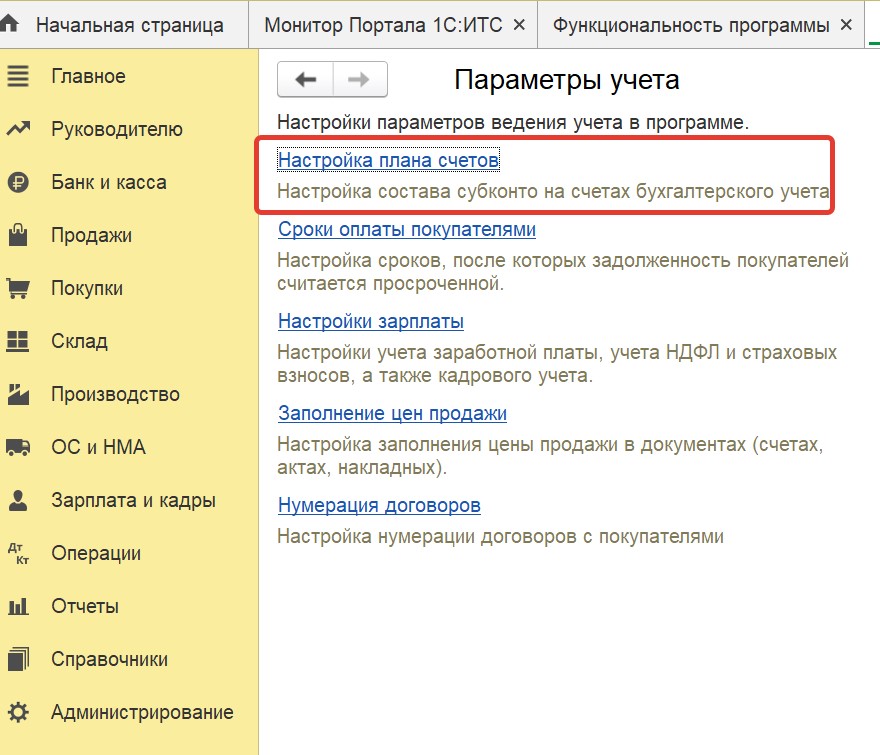The height and width of the screenshot is (755, 880).
Task: Click the shopping cart icon for Покупки
Action: [18, 288]
